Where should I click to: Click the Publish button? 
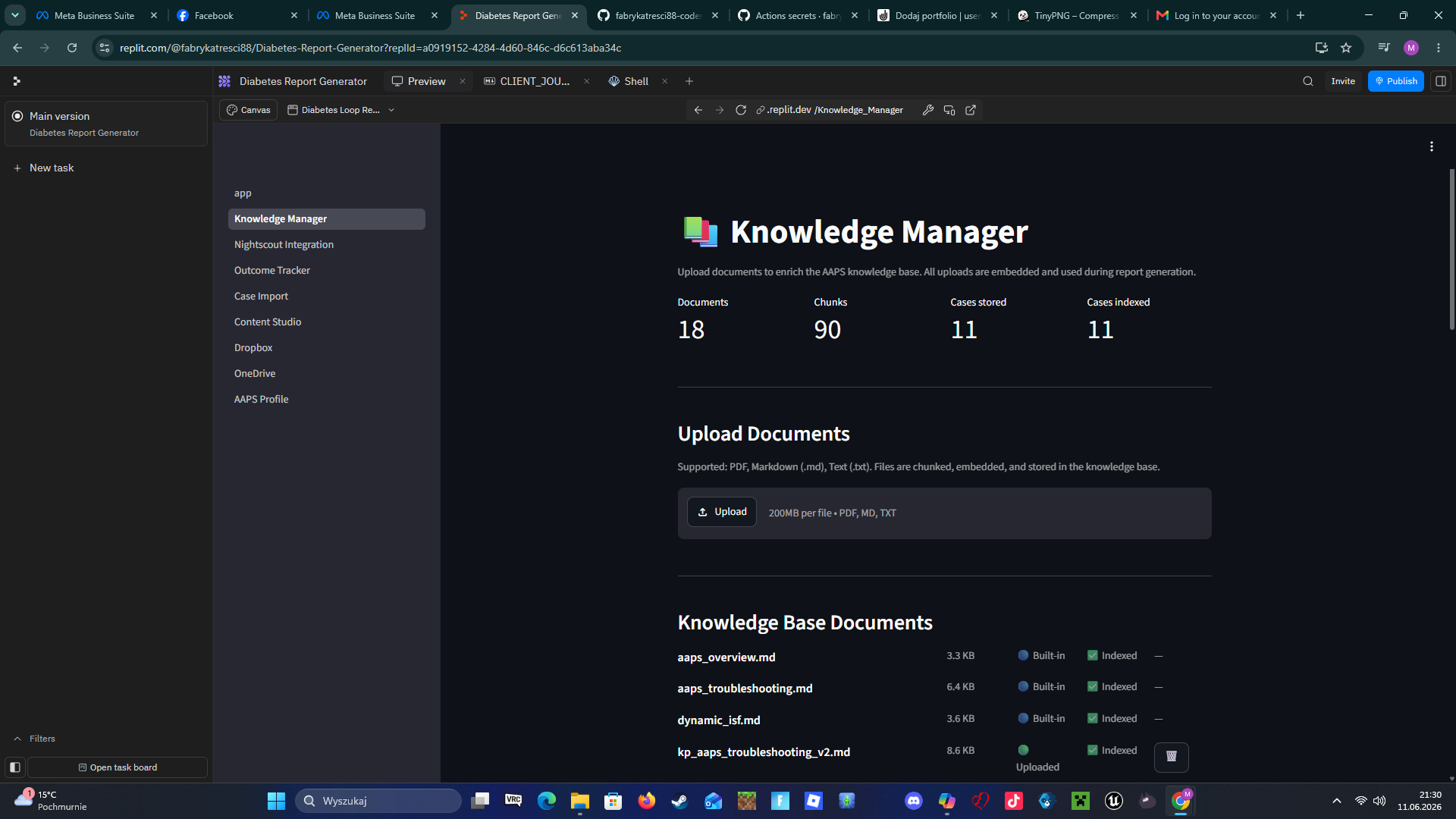(1395, 81)
